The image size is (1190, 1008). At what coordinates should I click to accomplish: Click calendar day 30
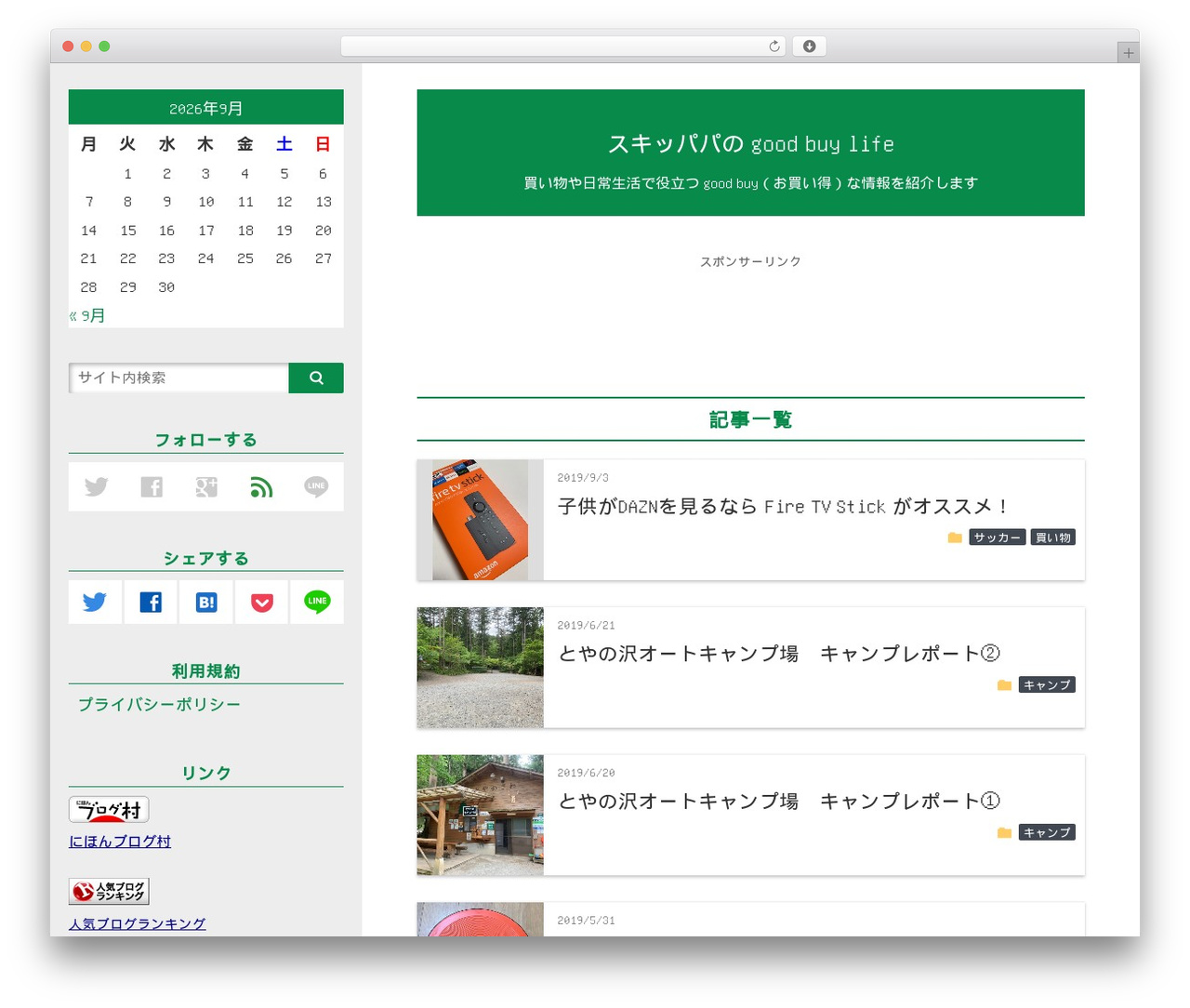pyautogui.click(x=166, y=287)
